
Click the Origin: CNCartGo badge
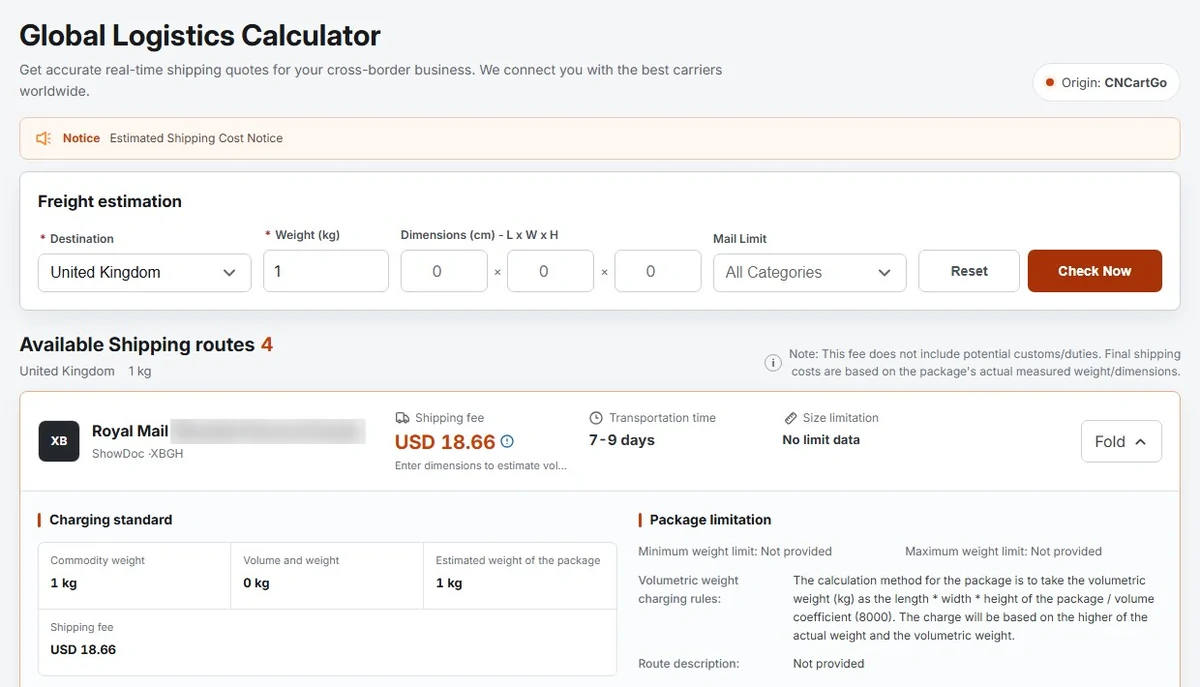point(1106,83)
